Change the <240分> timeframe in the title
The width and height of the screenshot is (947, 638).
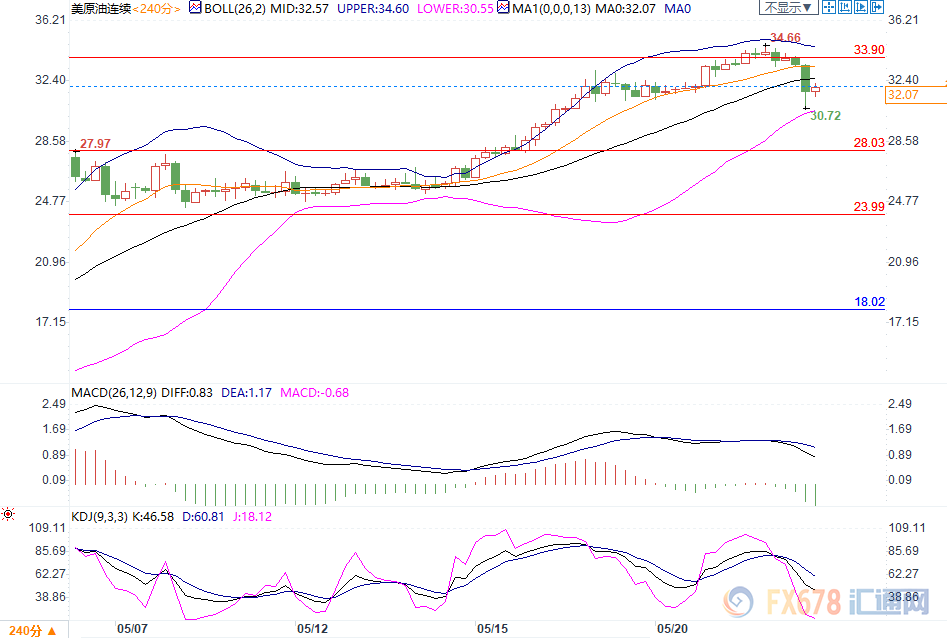156,8
